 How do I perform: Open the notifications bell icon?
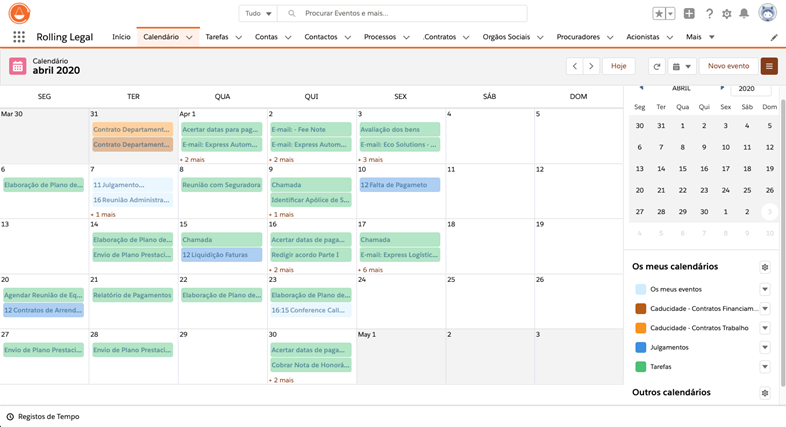click(744, 14)
